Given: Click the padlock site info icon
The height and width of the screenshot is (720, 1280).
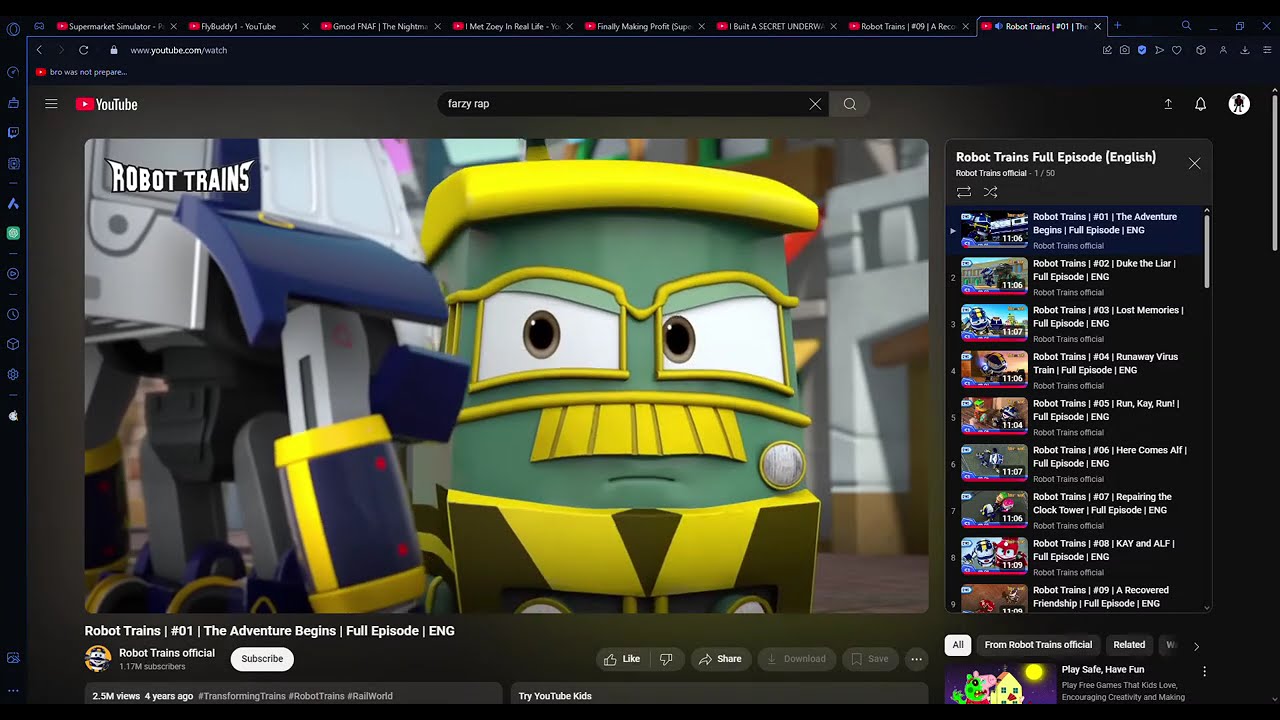Looking at the screenshot, I should tap(113, 50).
